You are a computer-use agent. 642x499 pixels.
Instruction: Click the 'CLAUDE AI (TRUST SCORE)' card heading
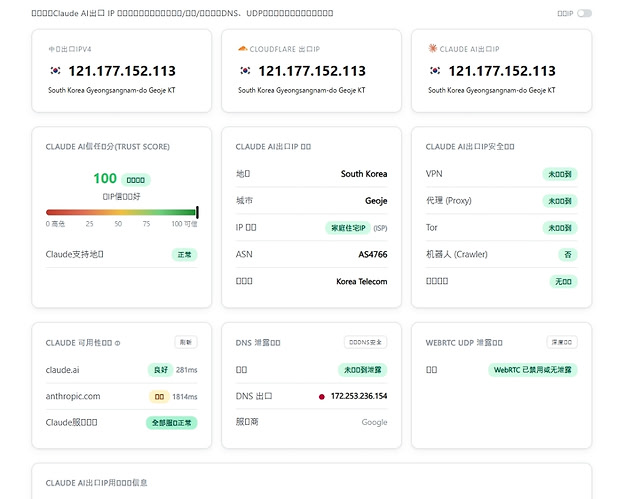click(x=108, y=147)
